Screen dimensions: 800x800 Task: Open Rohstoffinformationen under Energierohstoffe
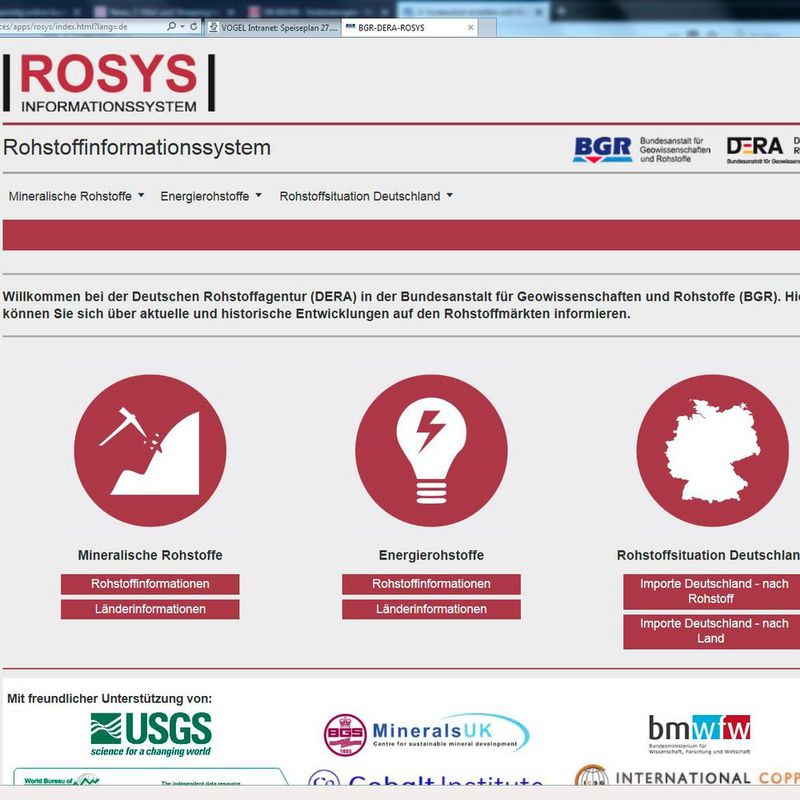pyautogui.click(x=431, y=584)
